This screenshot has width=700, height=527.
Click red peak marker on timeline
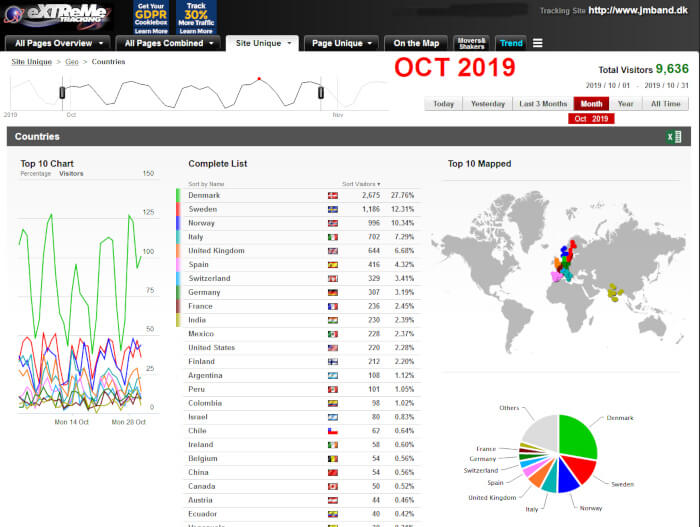pos(259,79)
